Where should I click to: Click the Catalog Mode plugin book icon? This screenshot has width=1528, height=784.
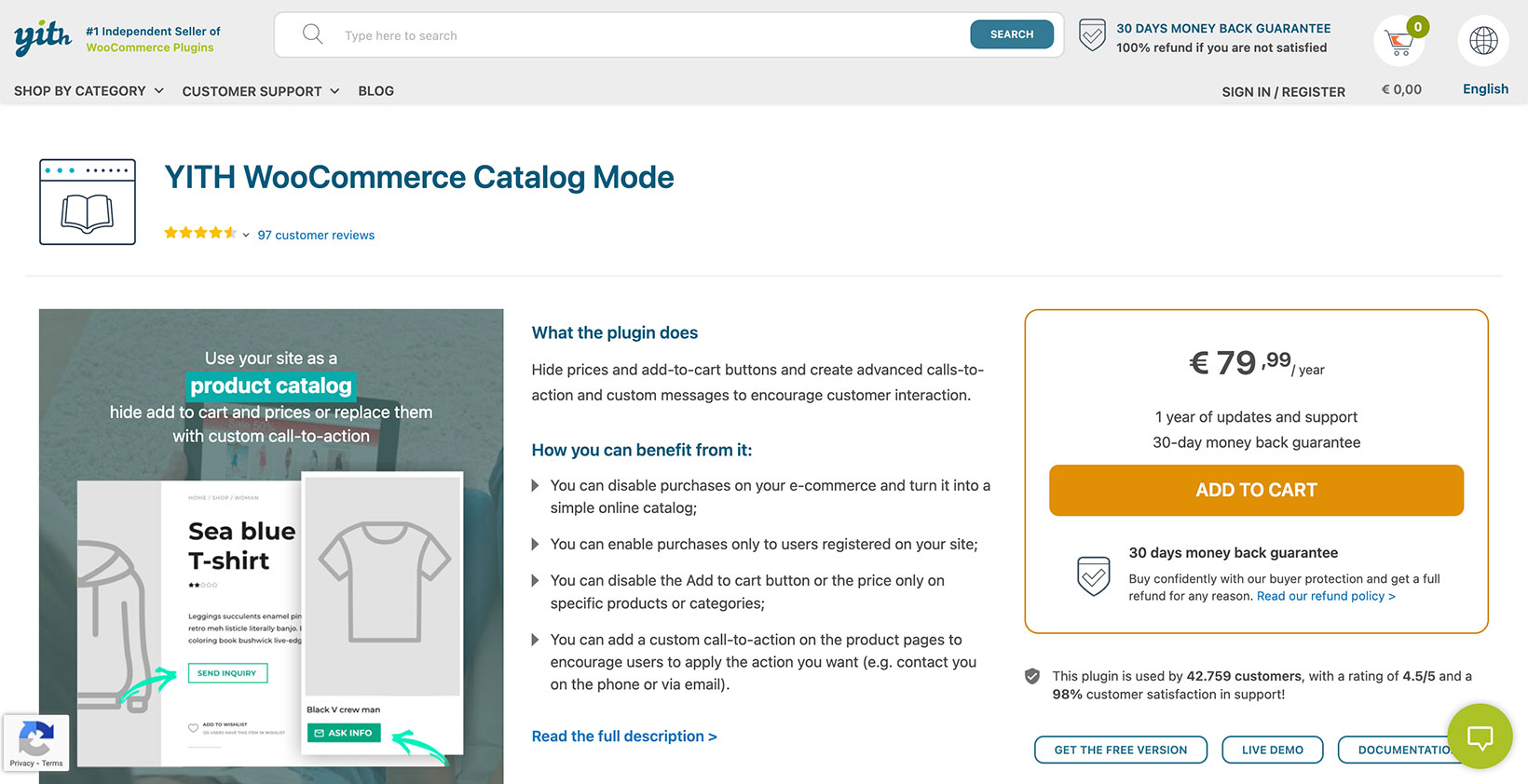click(x=87, y=201)
